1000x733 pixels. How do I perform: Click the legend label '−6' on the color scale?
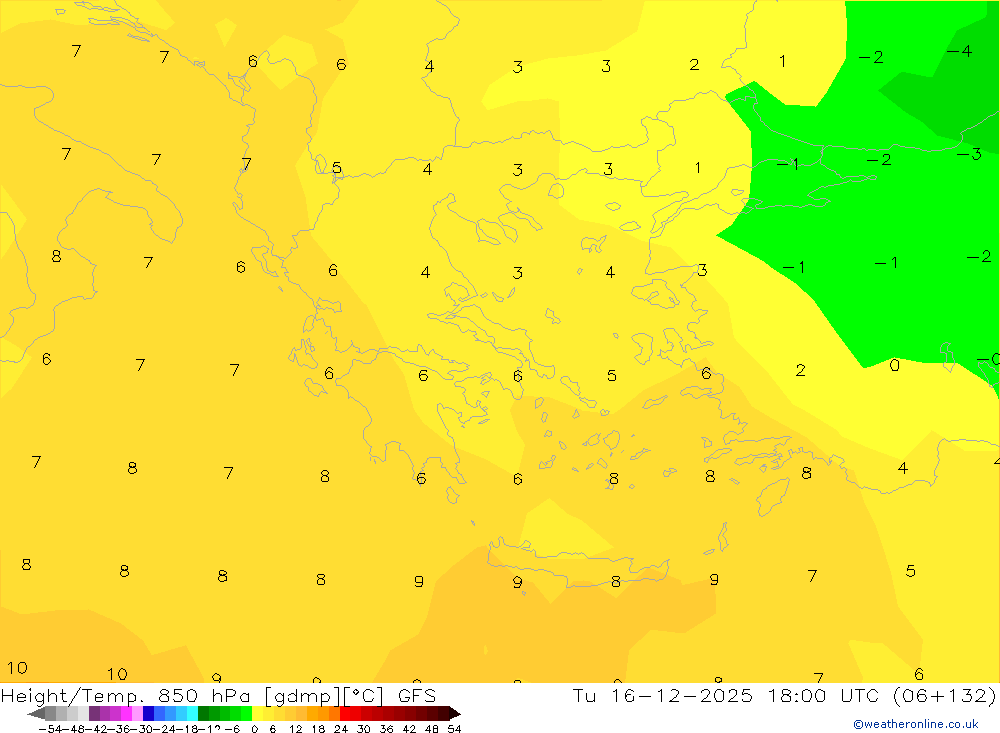coord(232,729)
